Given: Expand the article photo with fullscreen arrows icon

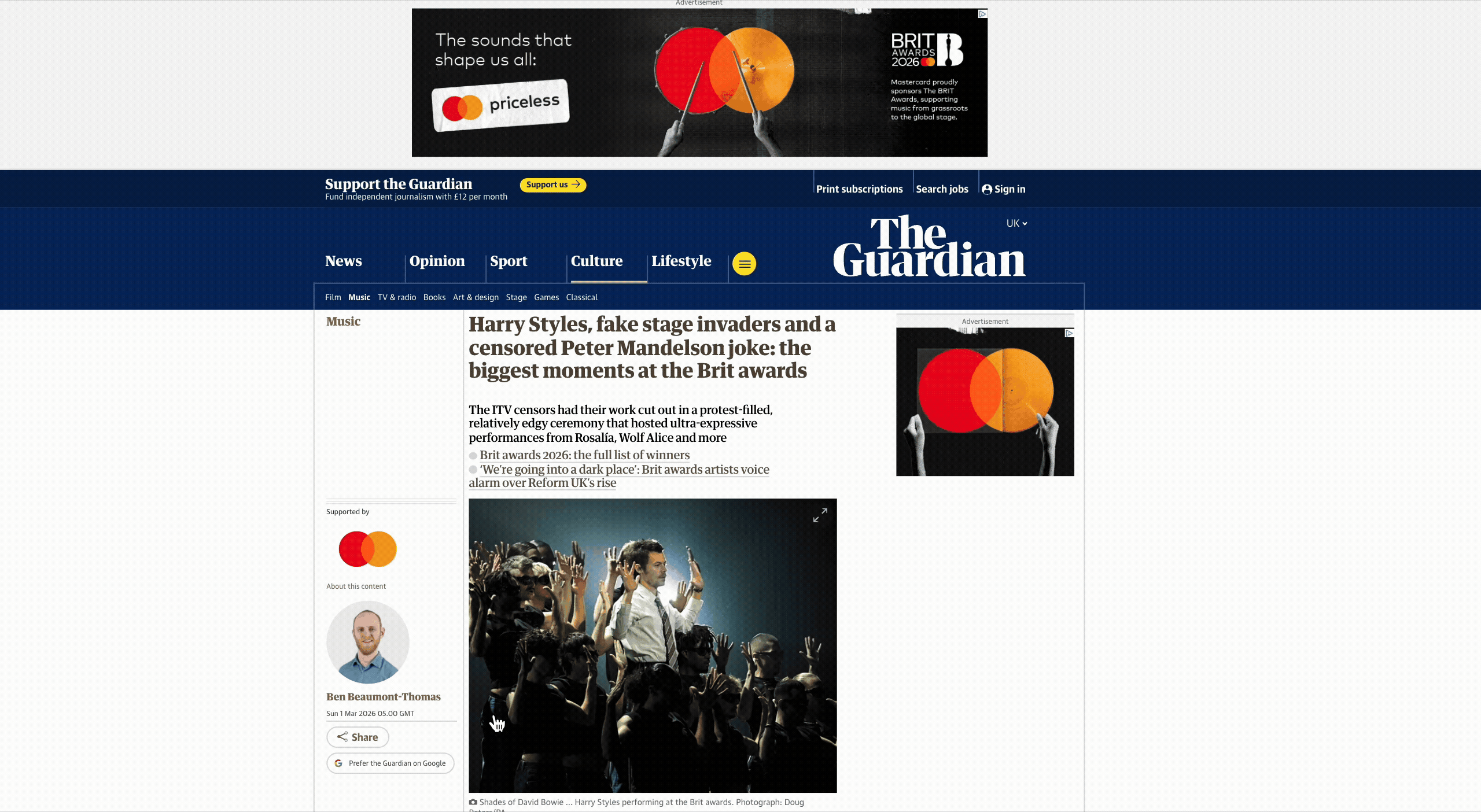Looking at the screenshot, I should click(x=820, y=515).
